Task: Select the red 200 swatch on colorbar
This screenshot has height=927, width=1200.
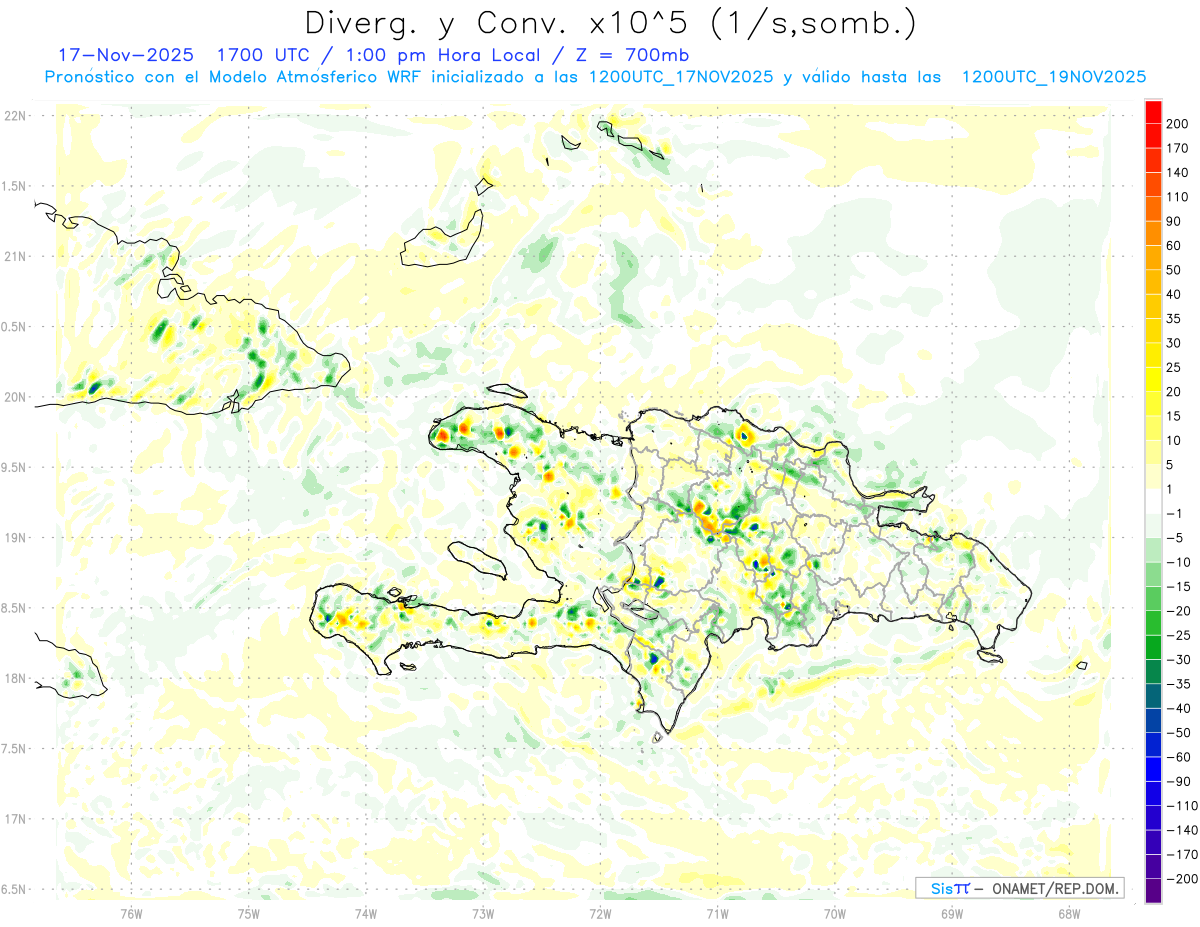Action: [x=1153, y=111]
